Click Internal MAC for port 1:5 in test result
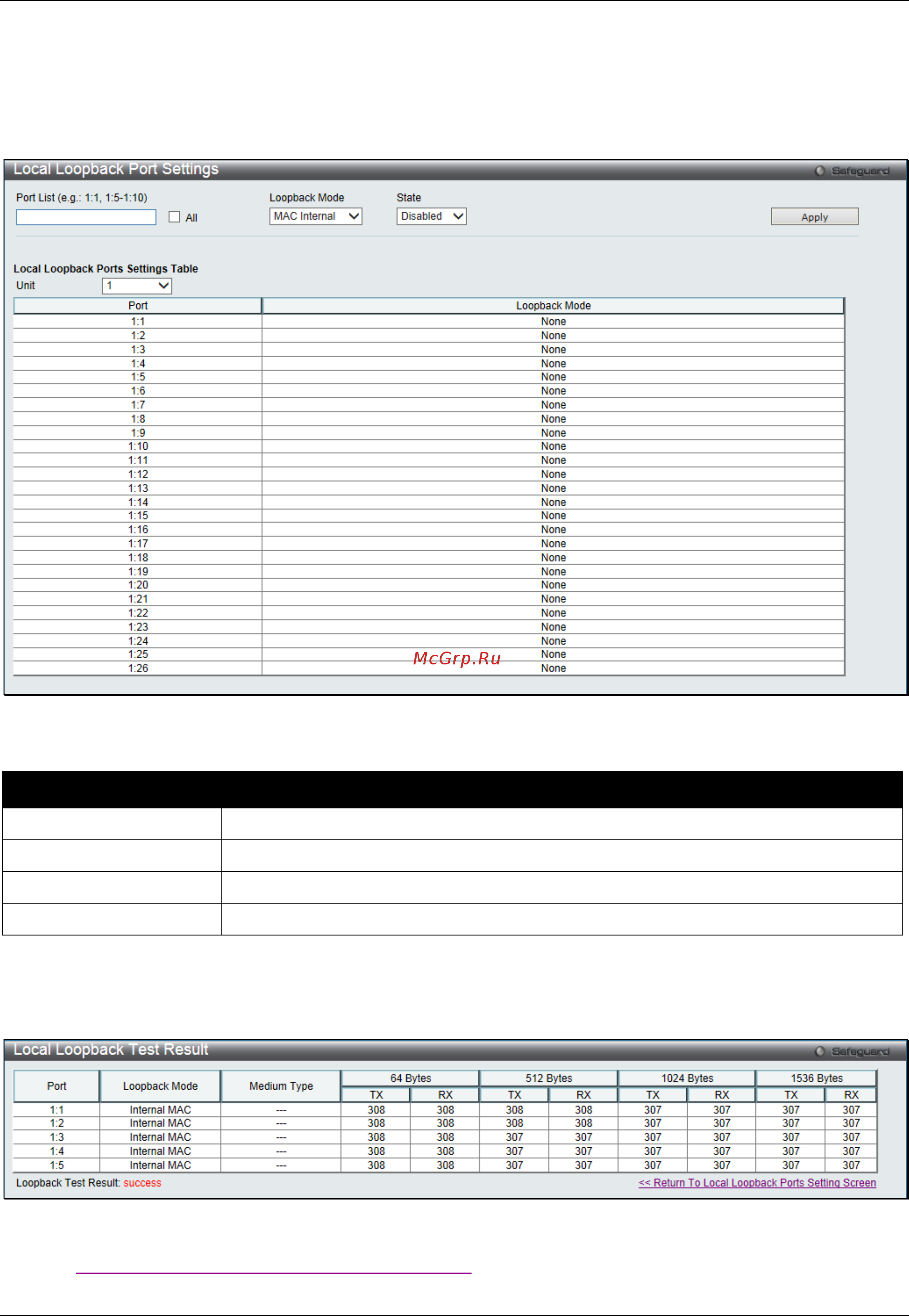 point(160,1165)
